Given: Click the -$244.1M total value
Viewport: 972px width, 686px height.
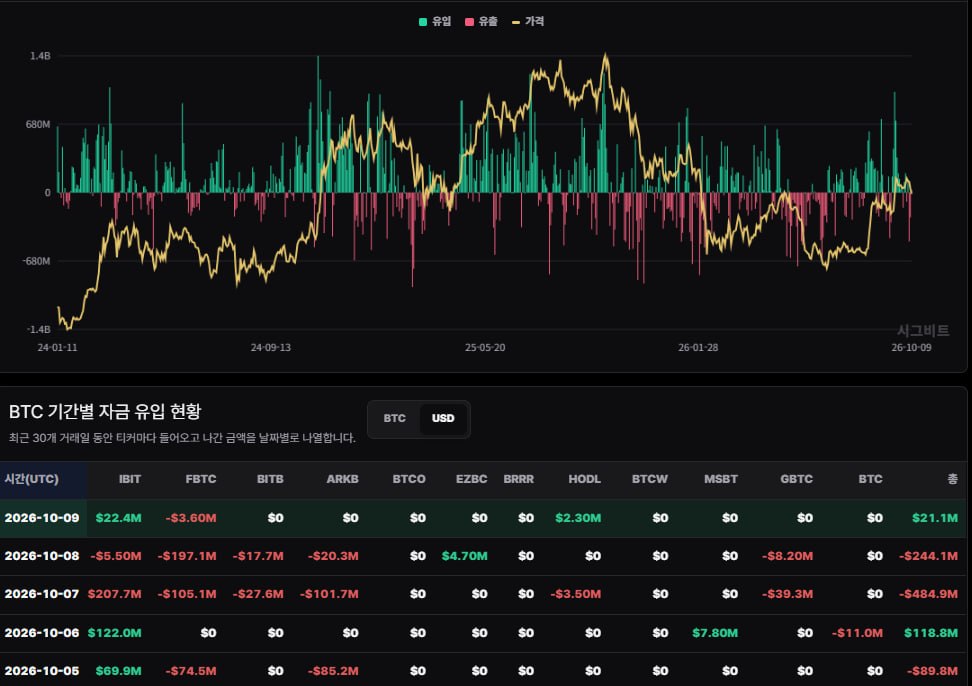Looking at the screenshot, I should point(929,556).
